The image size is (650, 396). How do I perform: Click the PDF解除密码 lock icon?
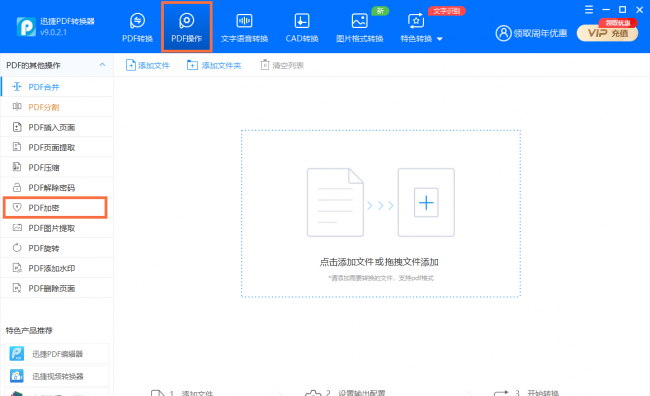click(17, 187)
